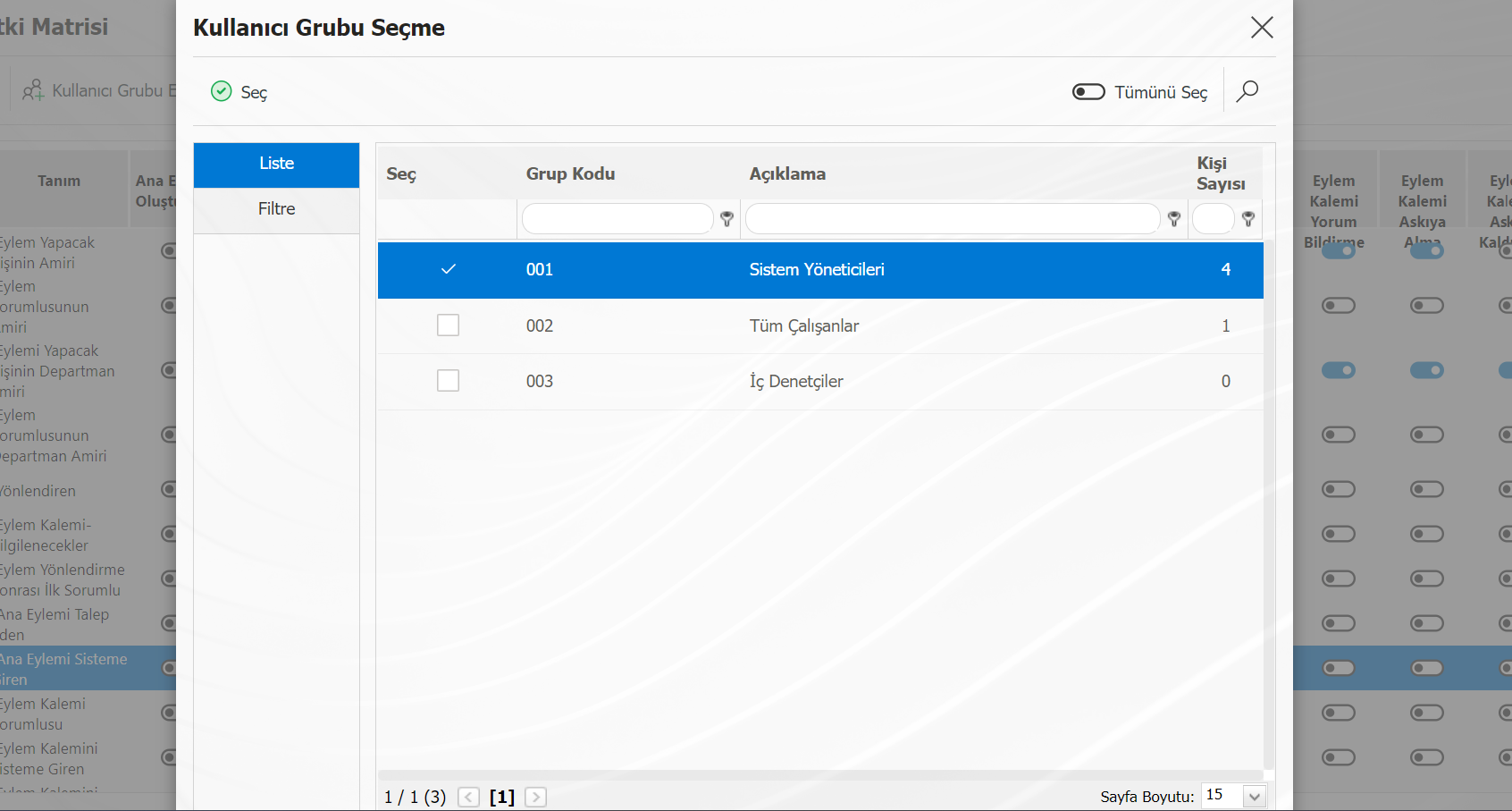This screenshot has height=811, width=1512.
Task: Uncheck the 001 Sistem Yöneticileri row checkbox
Action: point(449,269)
